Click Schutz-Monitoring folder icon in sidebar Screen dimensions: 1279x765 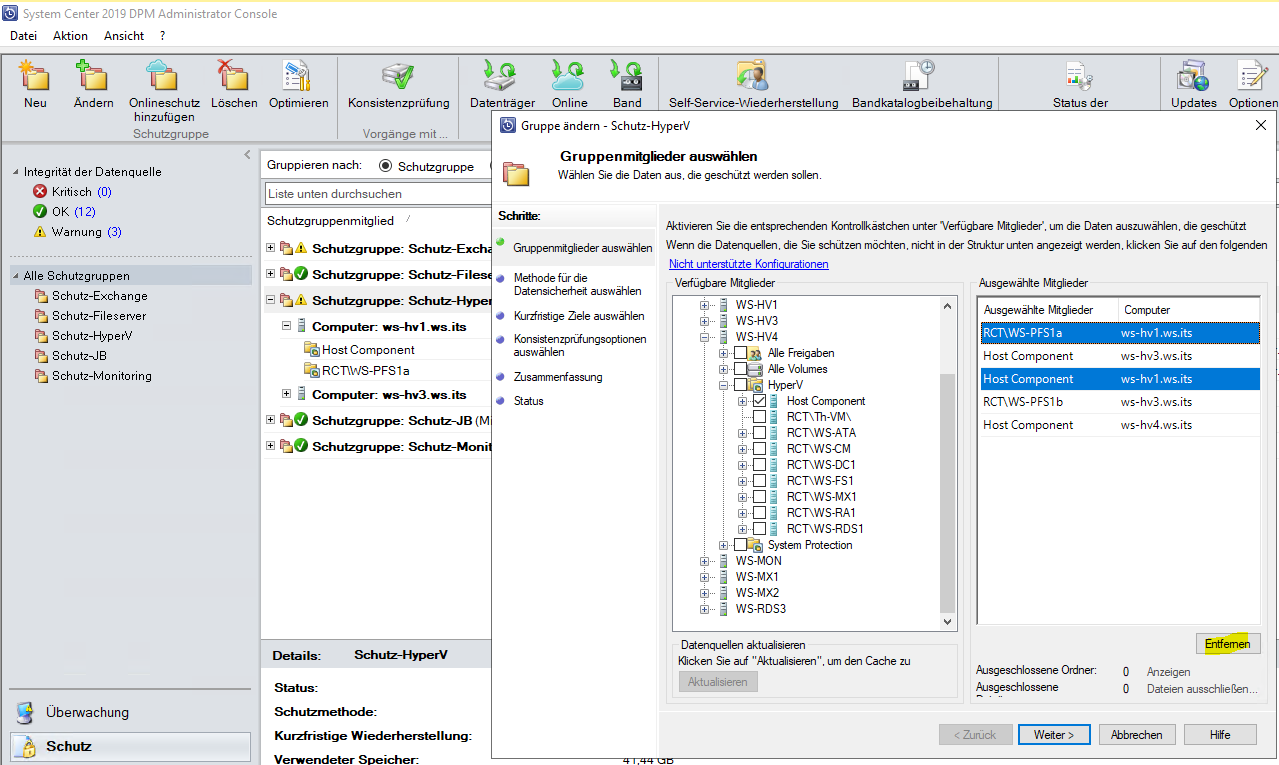coord(41,376)
